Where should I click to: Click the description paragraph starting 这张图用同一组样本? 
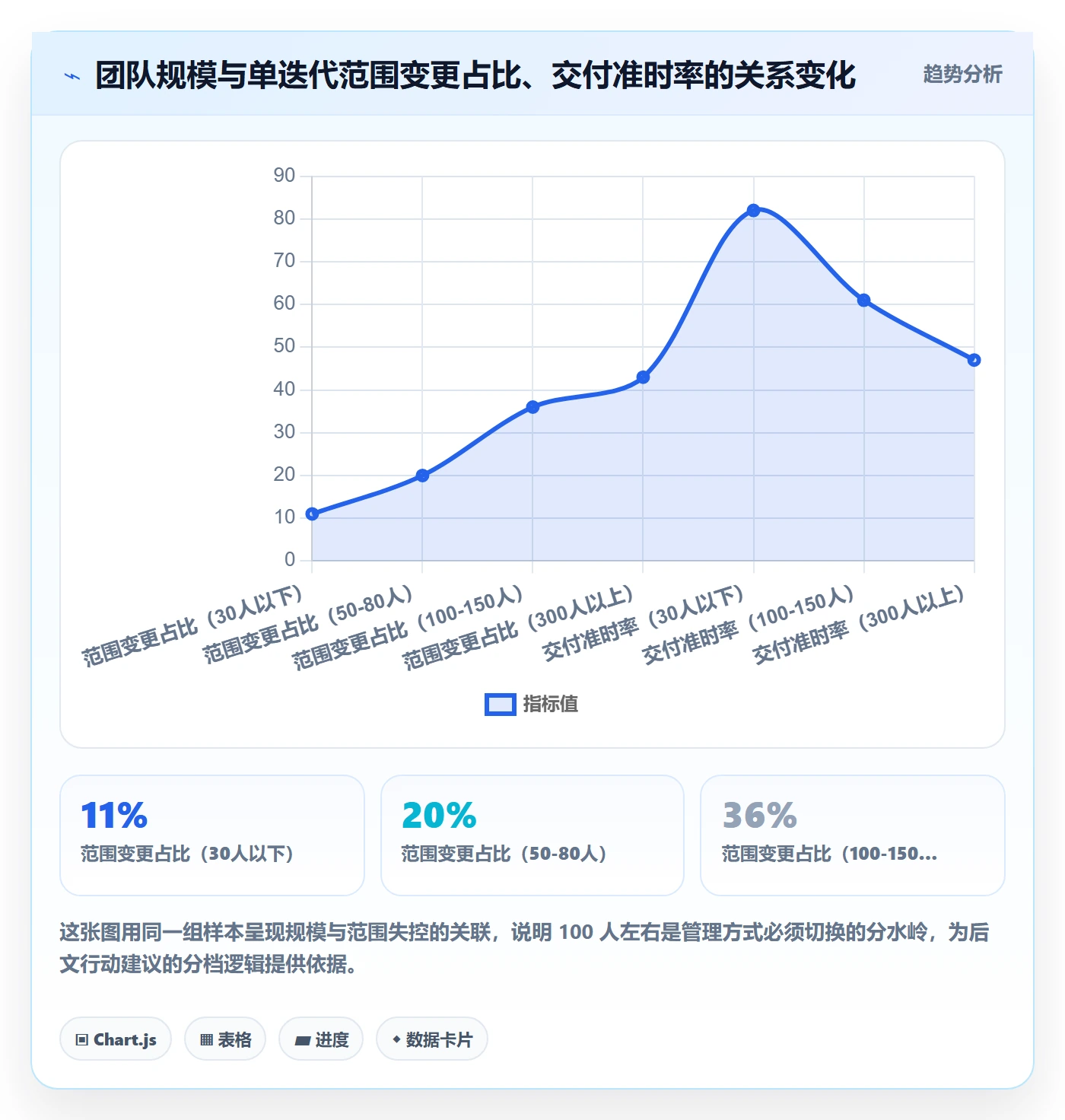pos(524,948)
